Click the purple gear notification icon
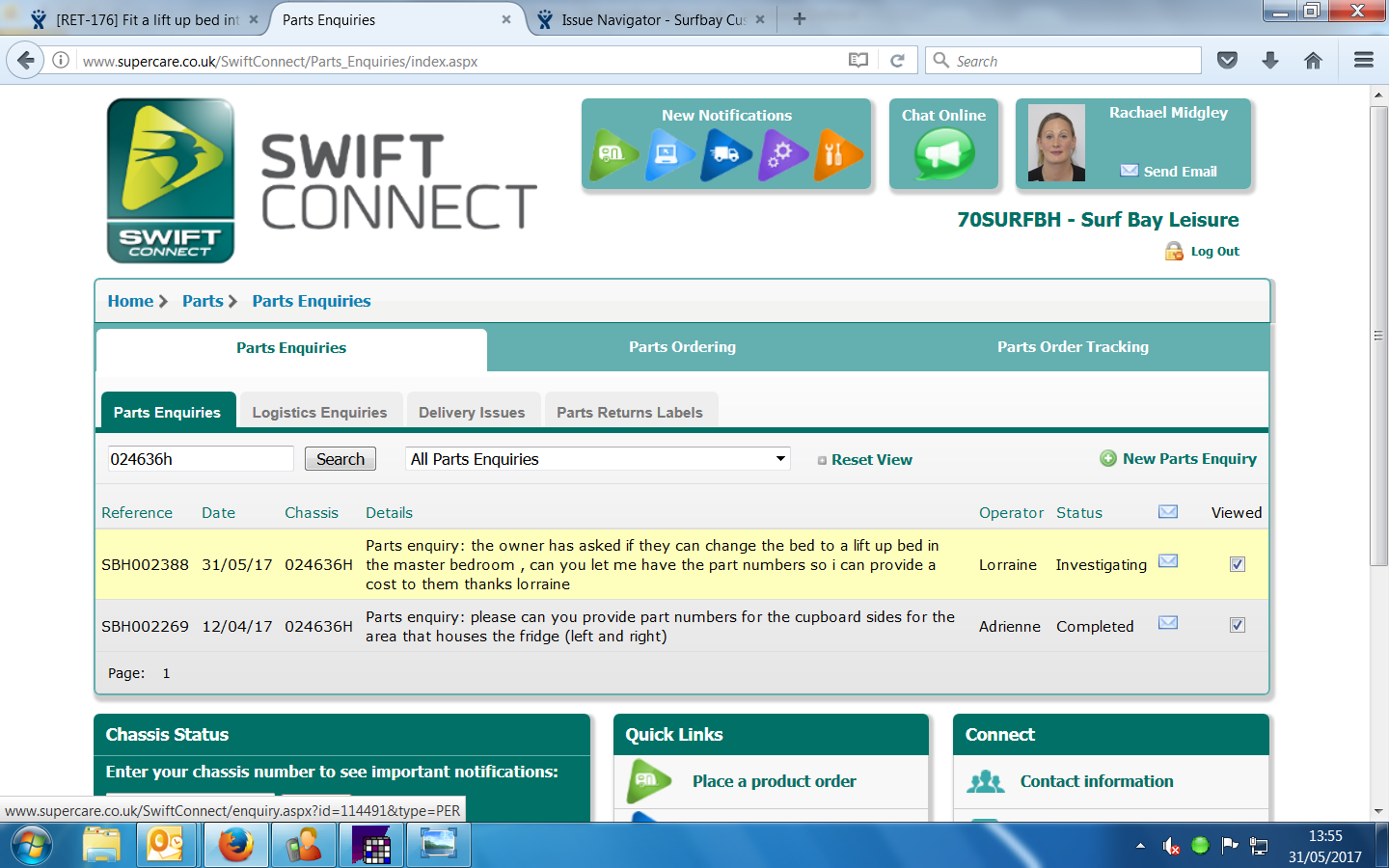Viewport: 1389px width, 868px height. point(781,154)
